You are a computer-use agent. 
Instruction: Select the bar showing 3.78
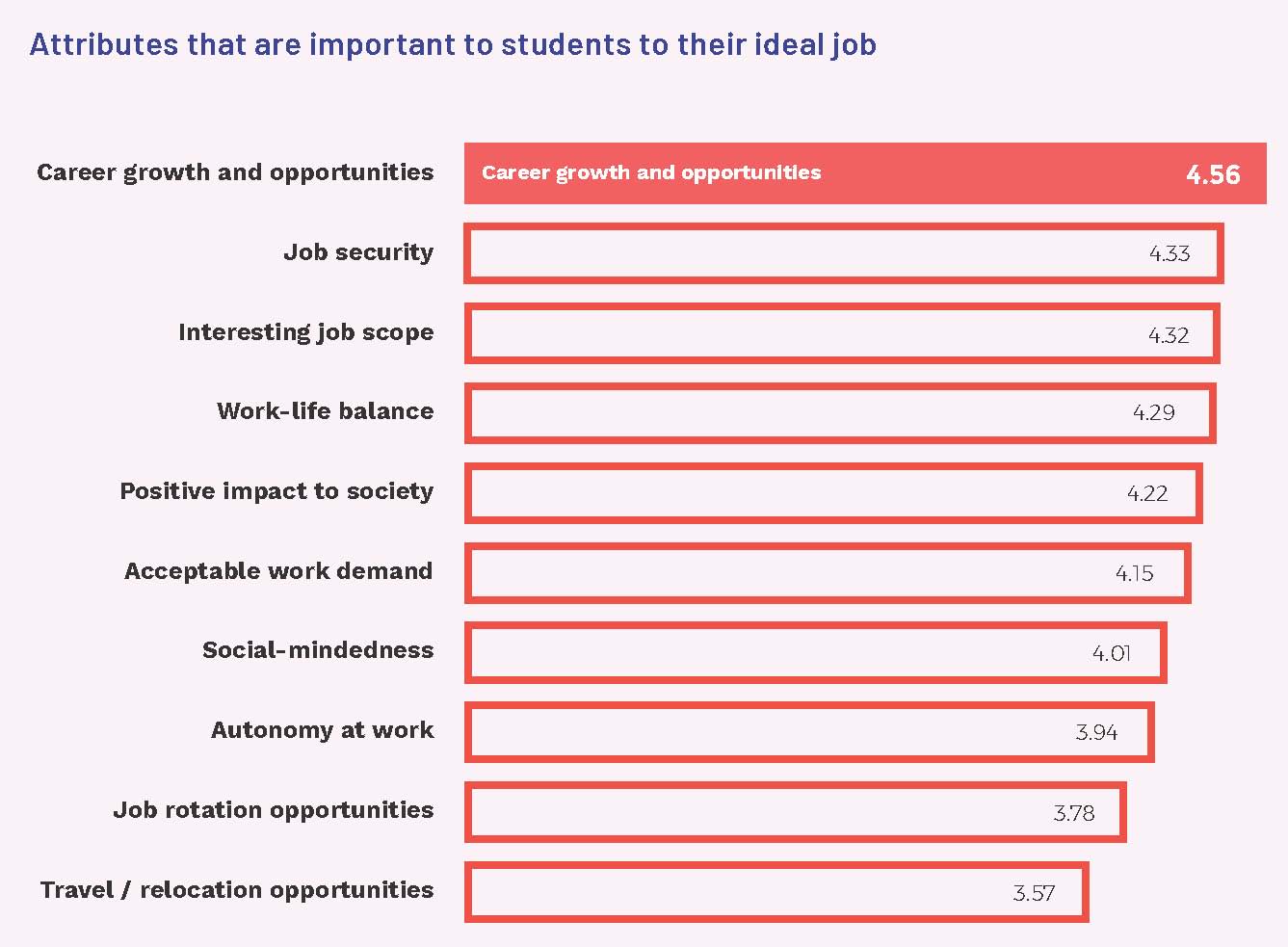[796, 812]
